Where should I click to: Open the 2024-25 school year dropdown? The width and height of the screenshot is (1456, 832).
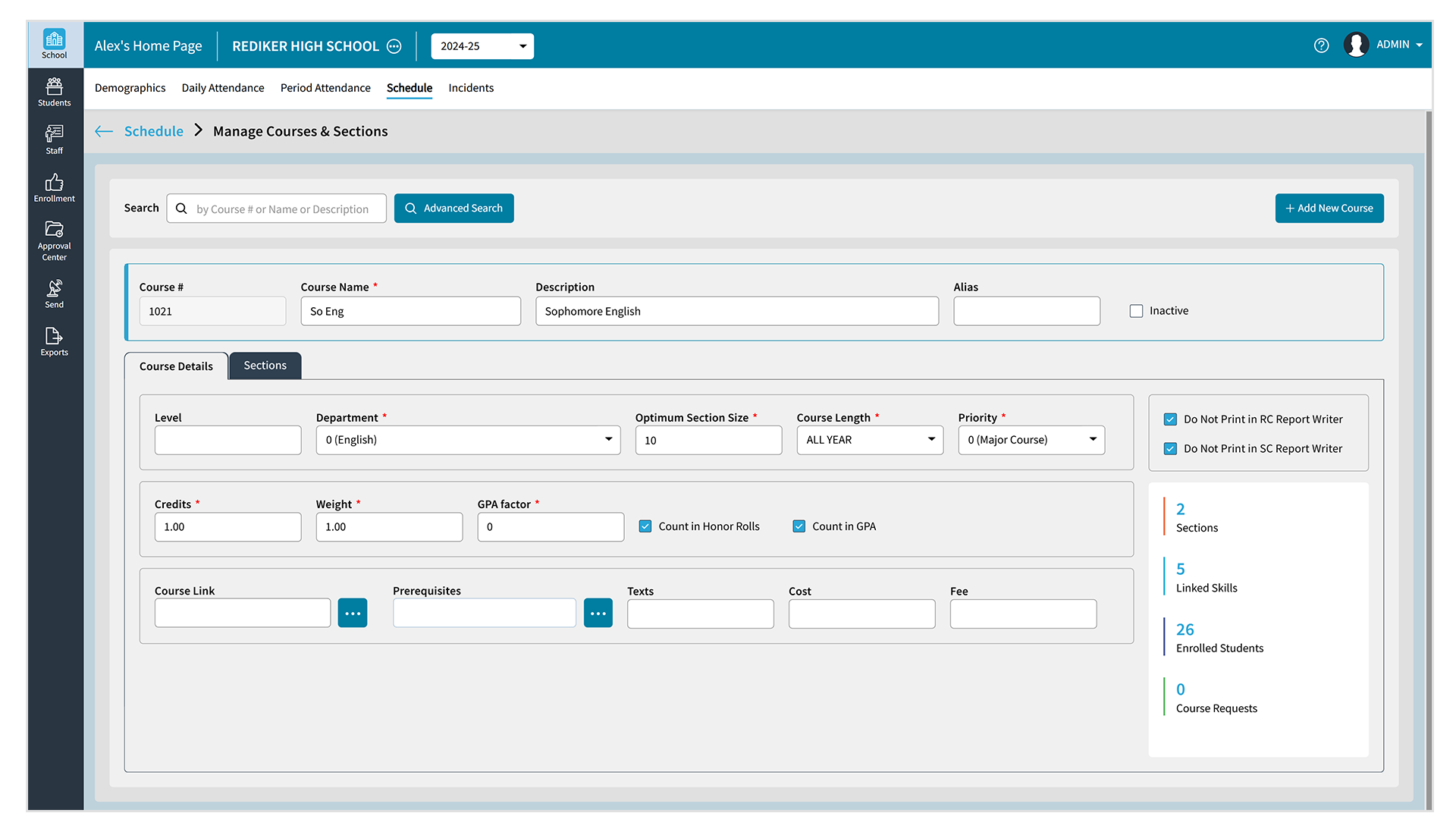(482, 46)
